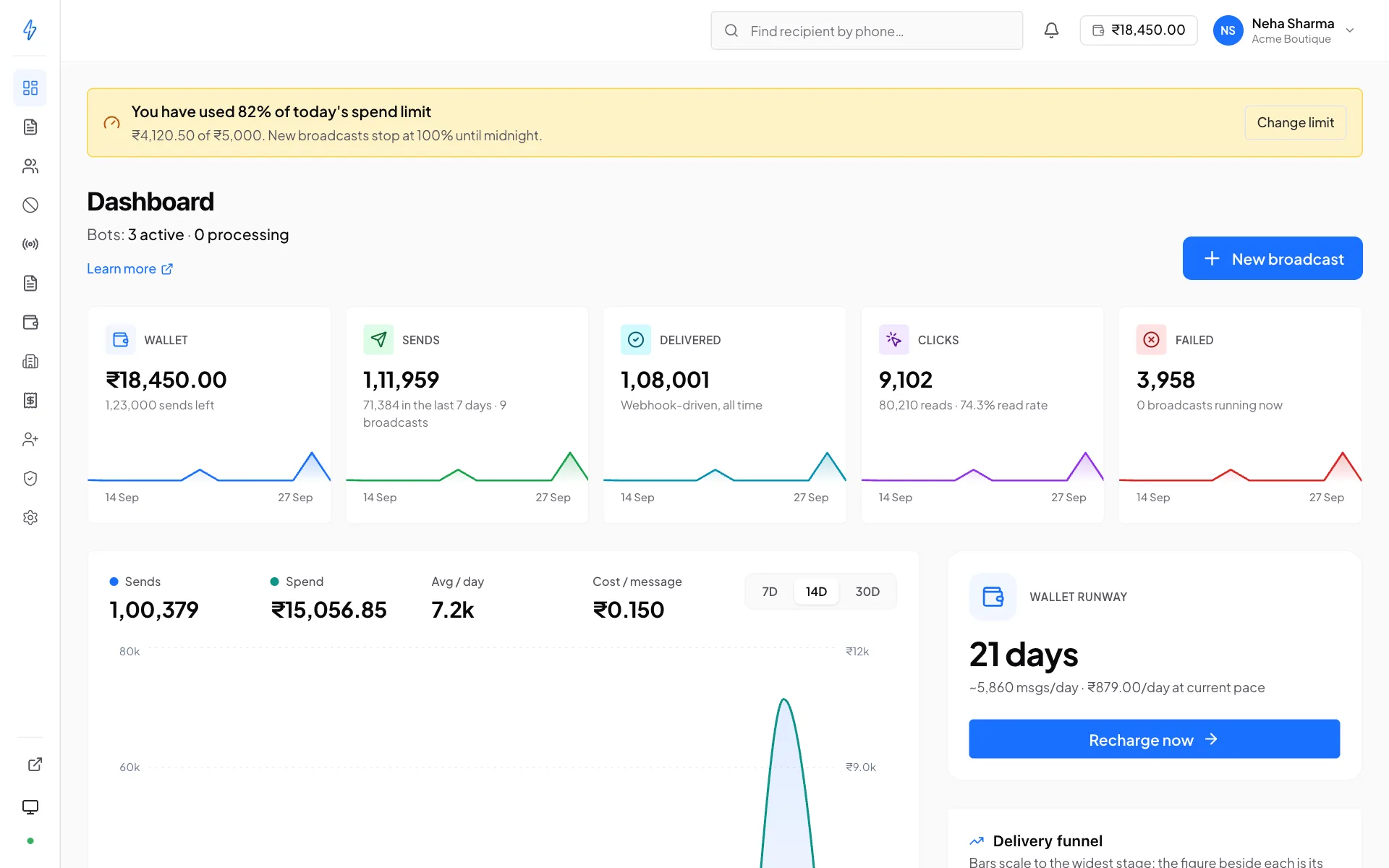Open the document icon just below the dashboard icon
This screenshot has height=868, width=1389.
coord(30,127)
